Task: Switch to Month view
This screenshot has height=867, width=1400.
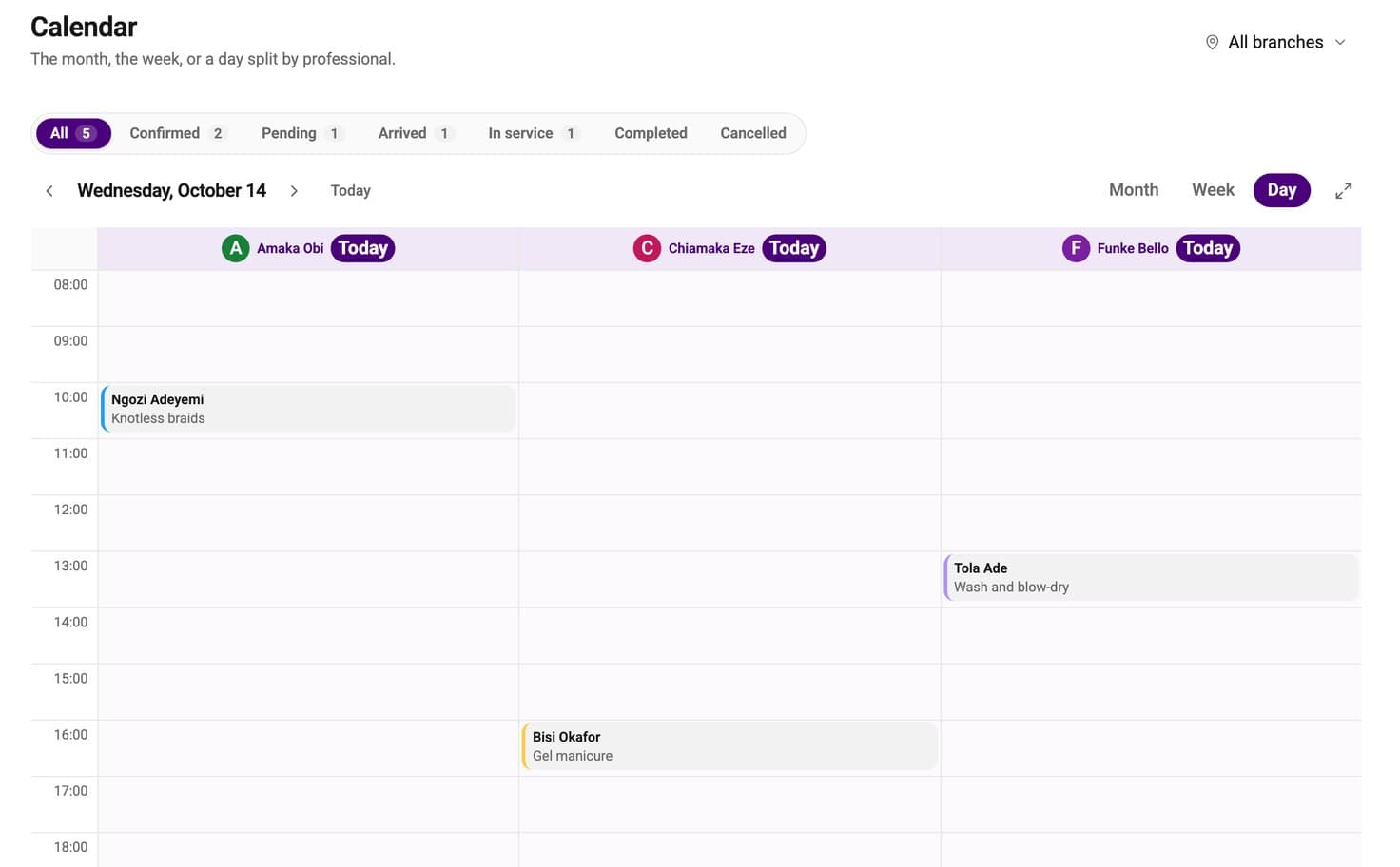Action: point(1134,190)
